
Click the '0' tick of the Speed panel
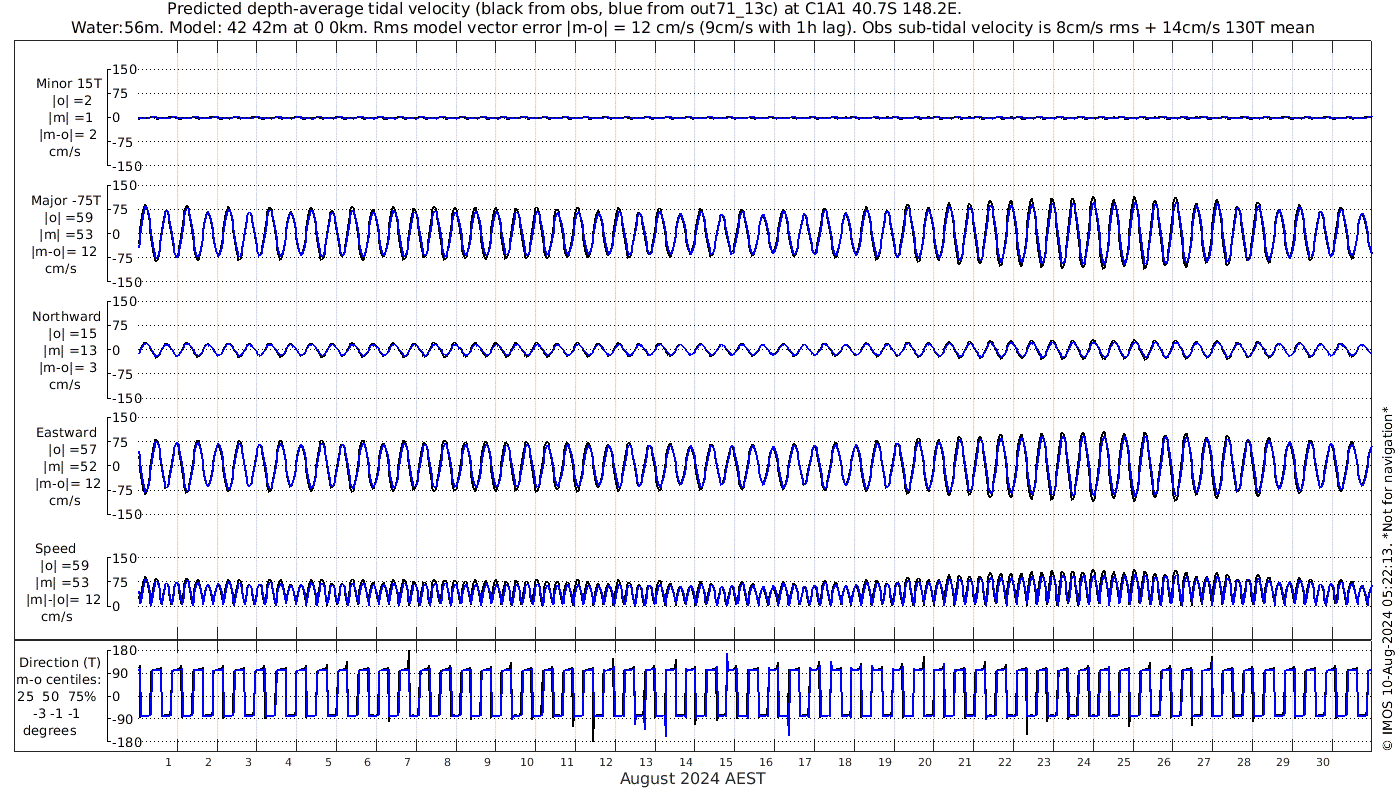tap(117, 606)
